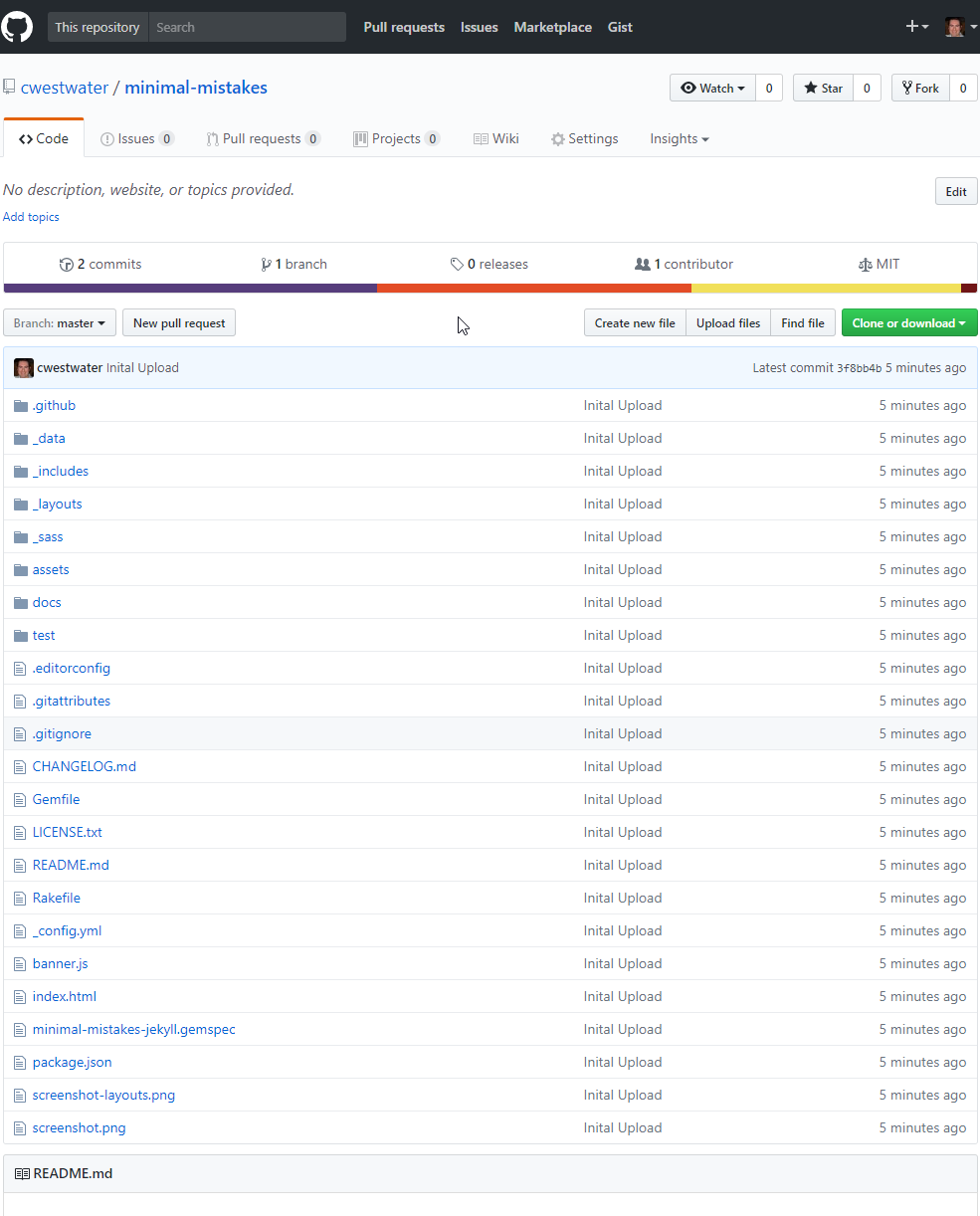Click the package.json file icon
The width and height of the screenshot is (980, 1216).
[x=20, y=1063]
